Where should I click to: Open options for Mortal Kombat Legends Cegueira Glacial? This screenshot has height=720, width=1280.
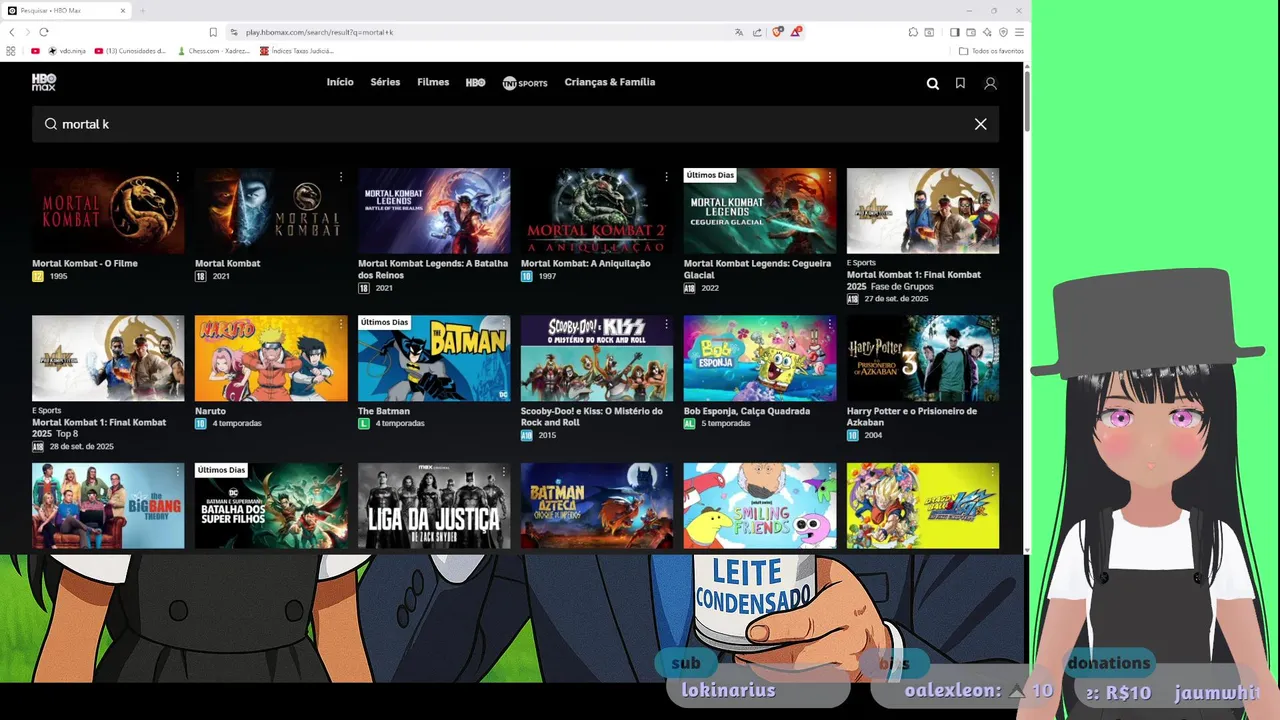click(830, 177)
